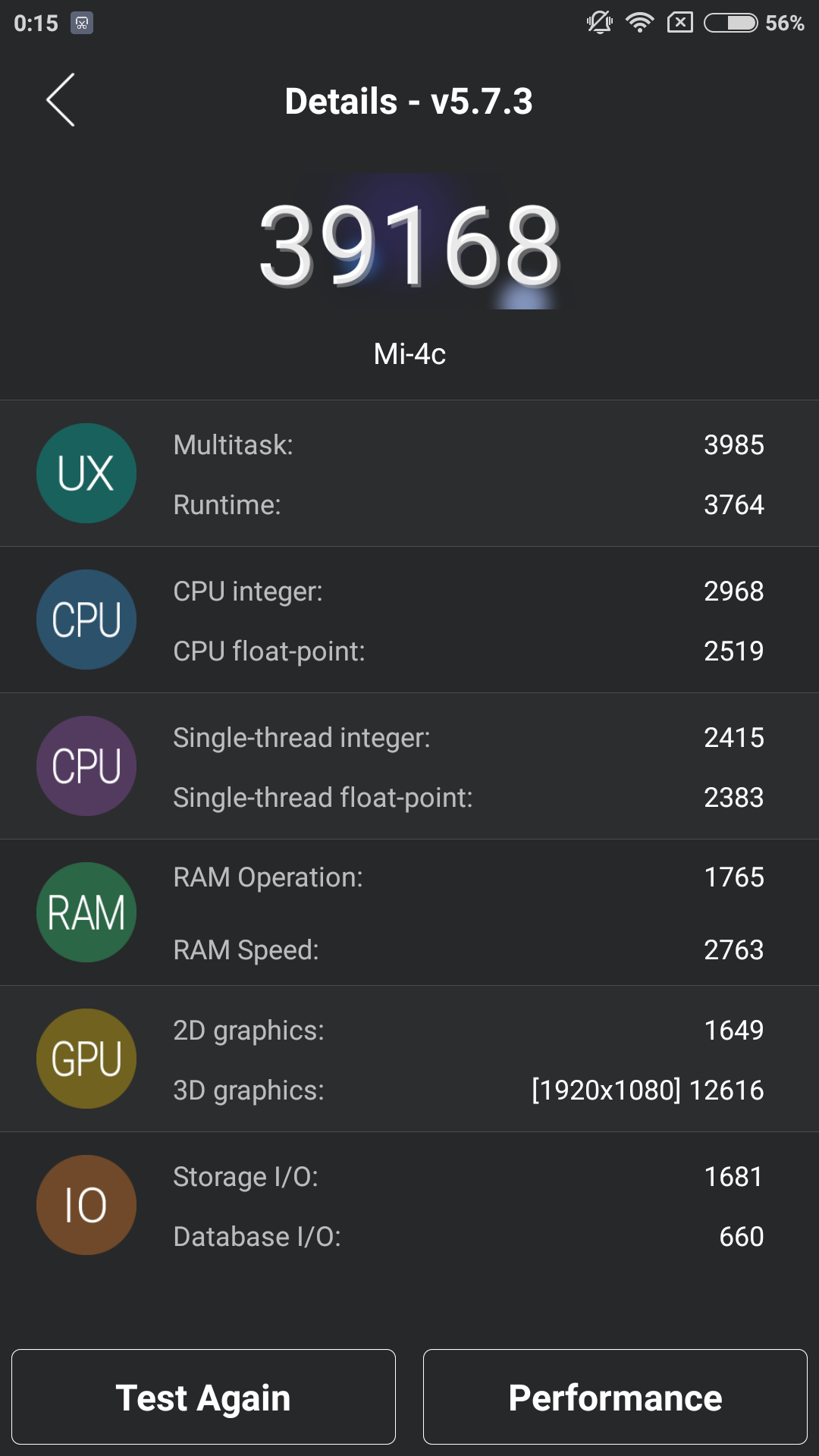Screen dimensions: 819x1456
Task: Tap the teal UX category icon
Action: [86, 473]
